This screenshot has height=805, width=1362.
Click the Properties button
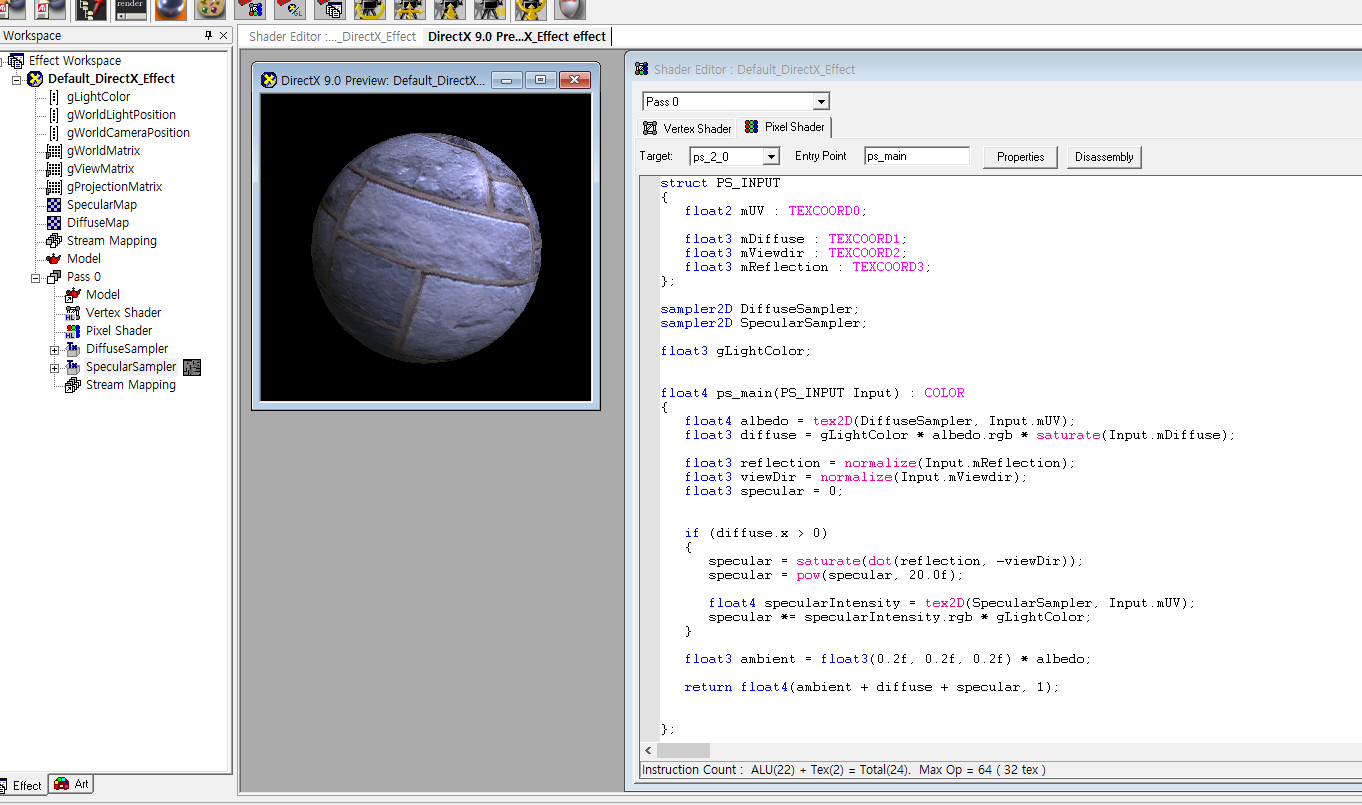point(1021,157)
